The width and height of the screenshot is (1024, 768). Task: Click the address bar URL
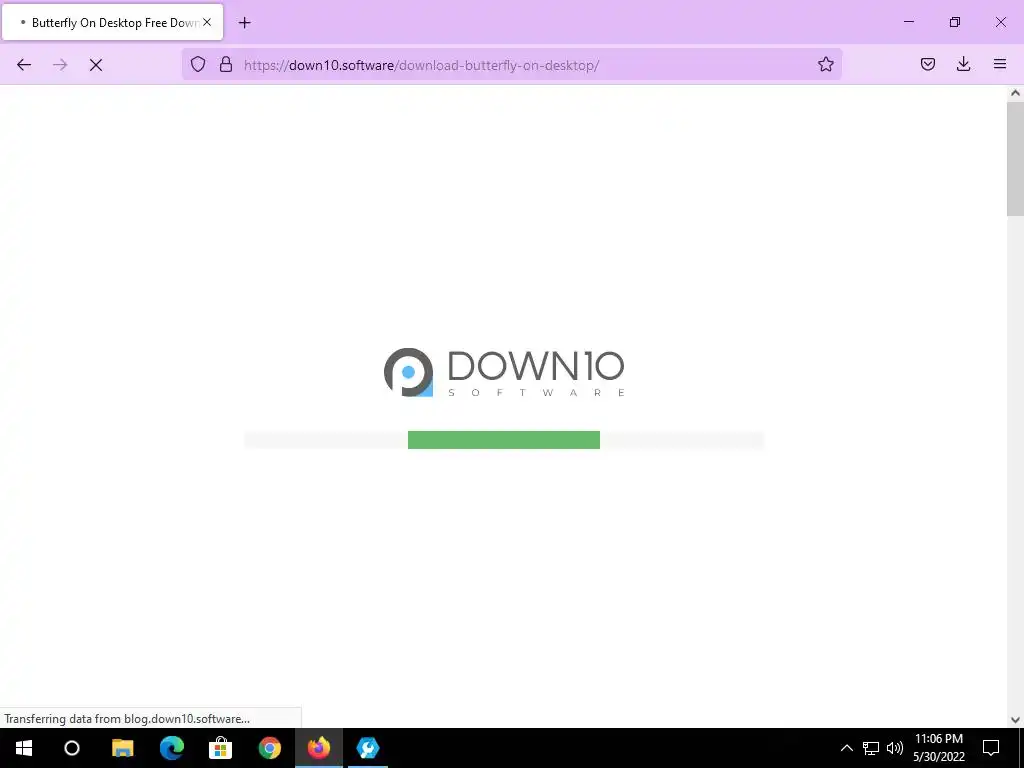421,65
